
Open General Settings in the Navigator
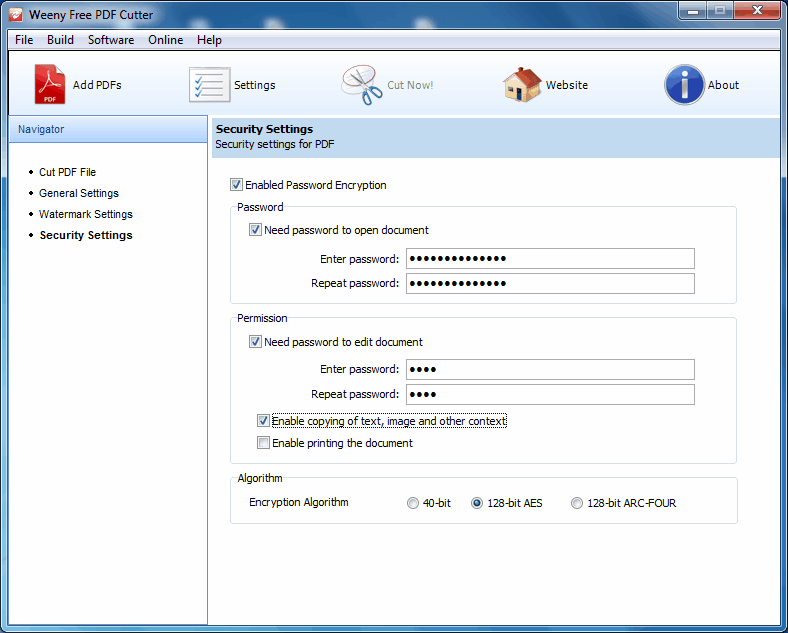[79, 193]
